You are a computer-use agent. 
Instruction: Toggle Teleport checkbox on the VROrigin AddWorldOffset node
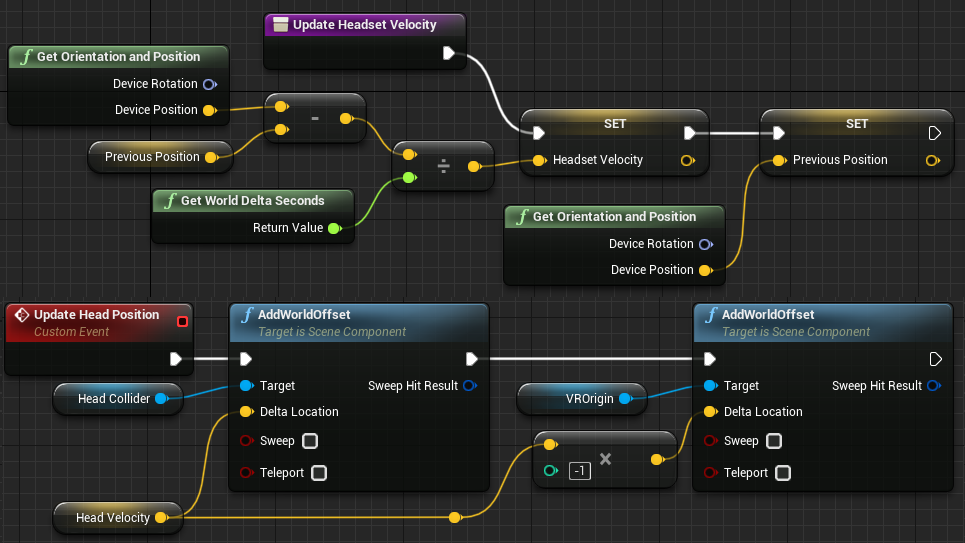[x=783, y=473]
